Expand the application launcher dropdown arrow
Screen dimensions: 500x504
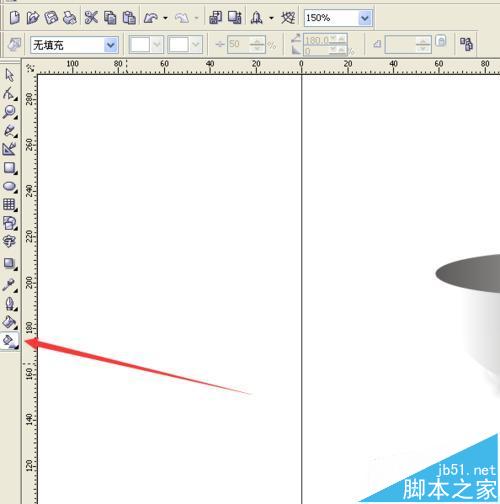(271, 18)
